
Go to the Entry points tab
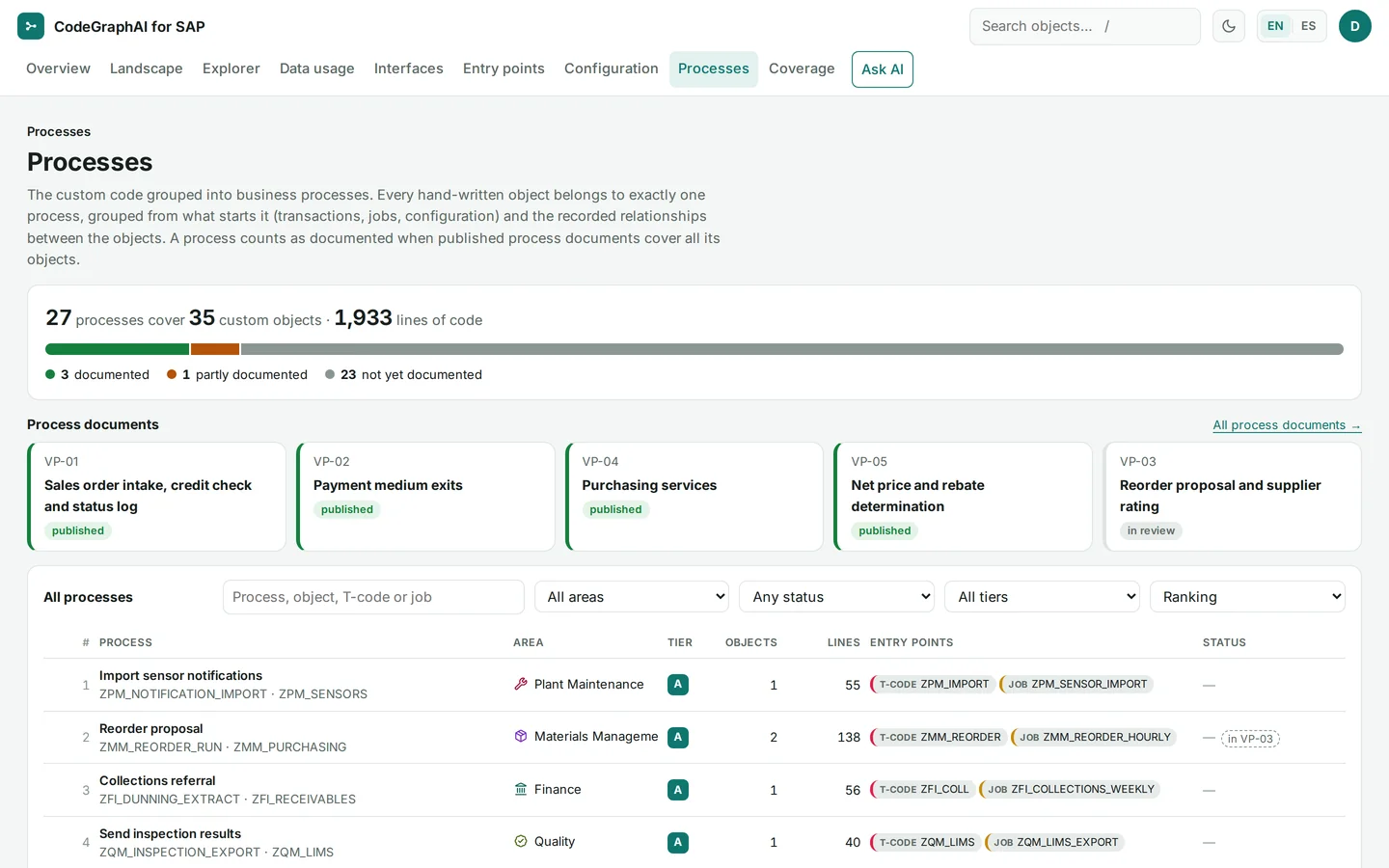(504, 68)
